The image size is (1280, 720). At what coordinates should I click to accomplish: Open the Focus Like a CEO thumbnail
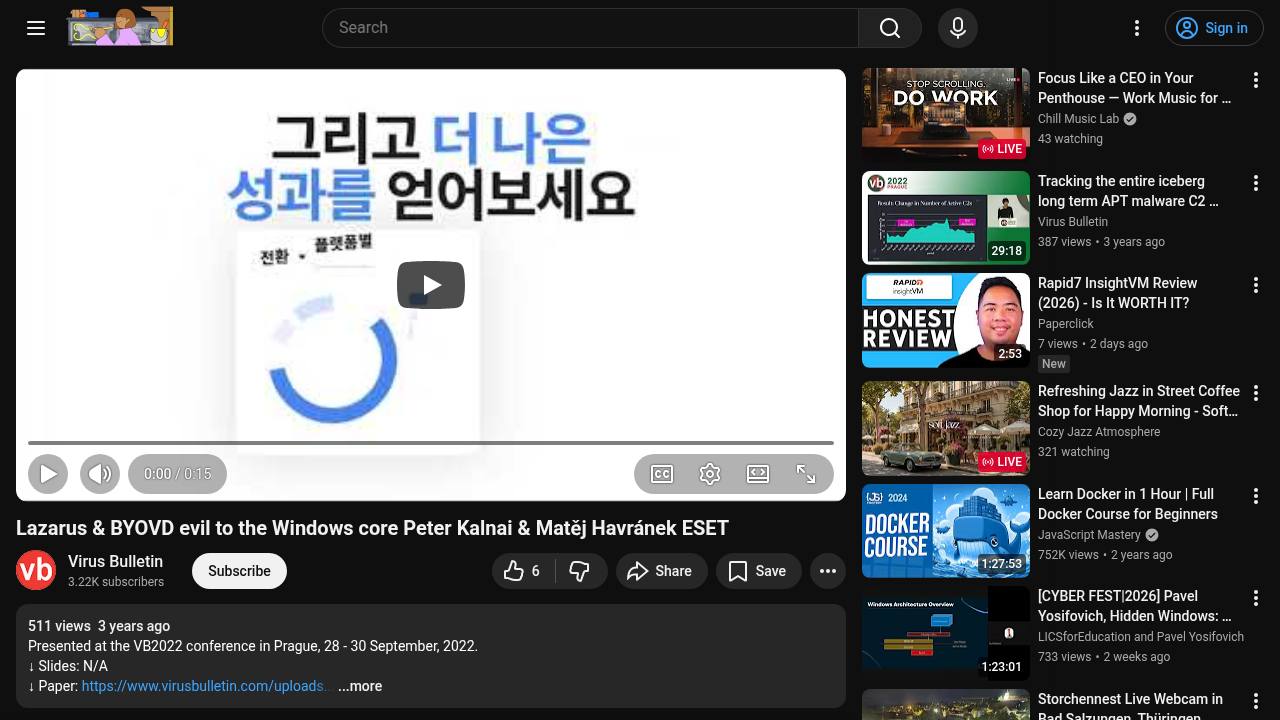[946, 114]
